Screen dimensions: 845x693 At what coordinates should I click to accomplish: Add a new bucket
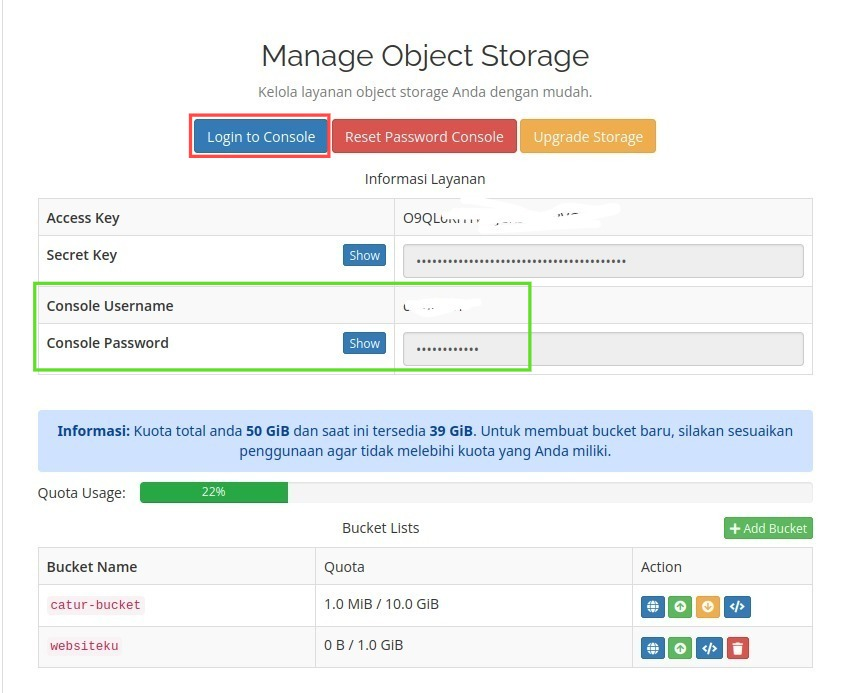(768, 528)
